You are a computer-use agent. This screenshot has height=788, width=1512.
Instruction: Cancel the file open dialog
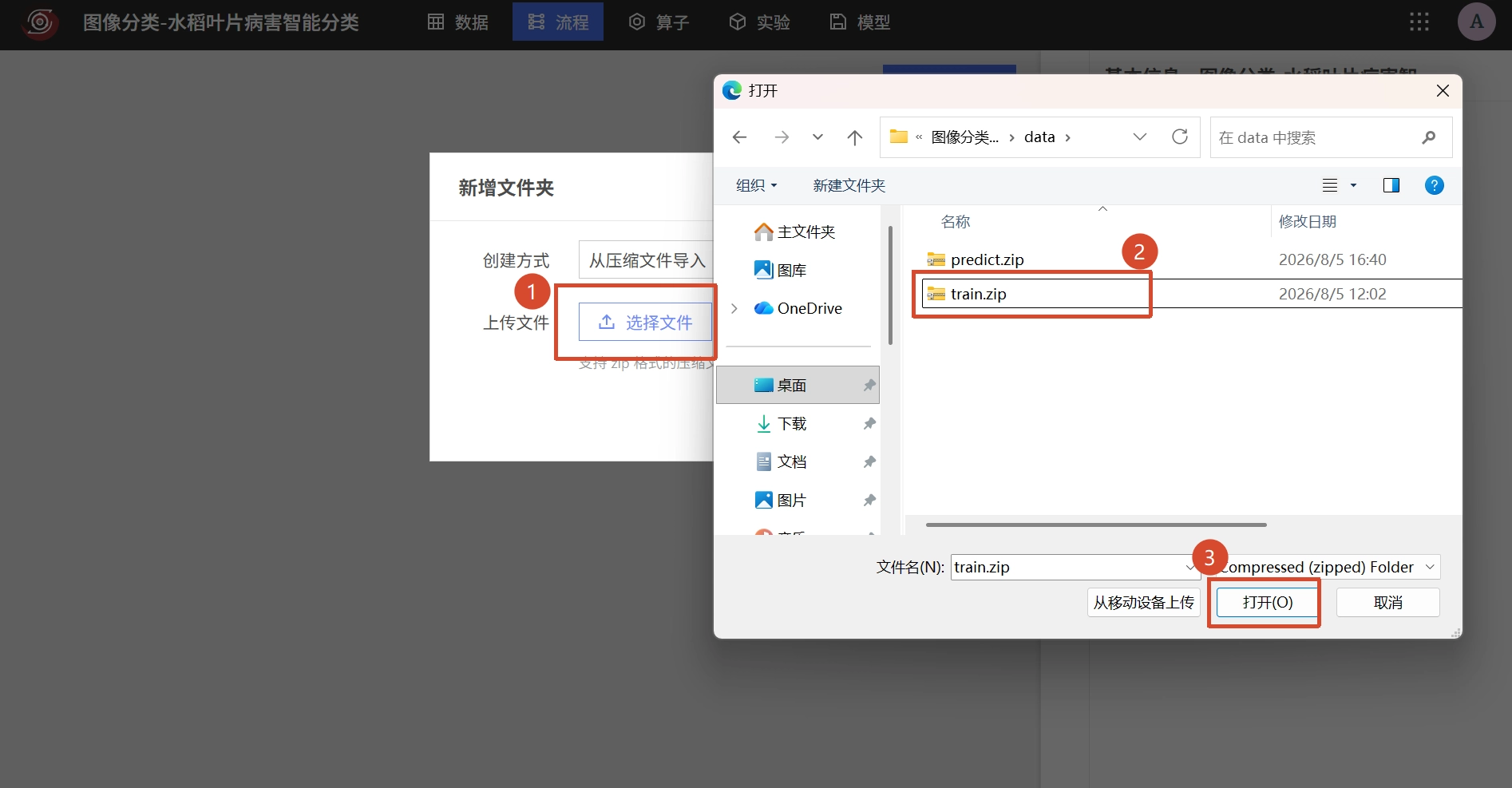click(x=1387, y=602)
